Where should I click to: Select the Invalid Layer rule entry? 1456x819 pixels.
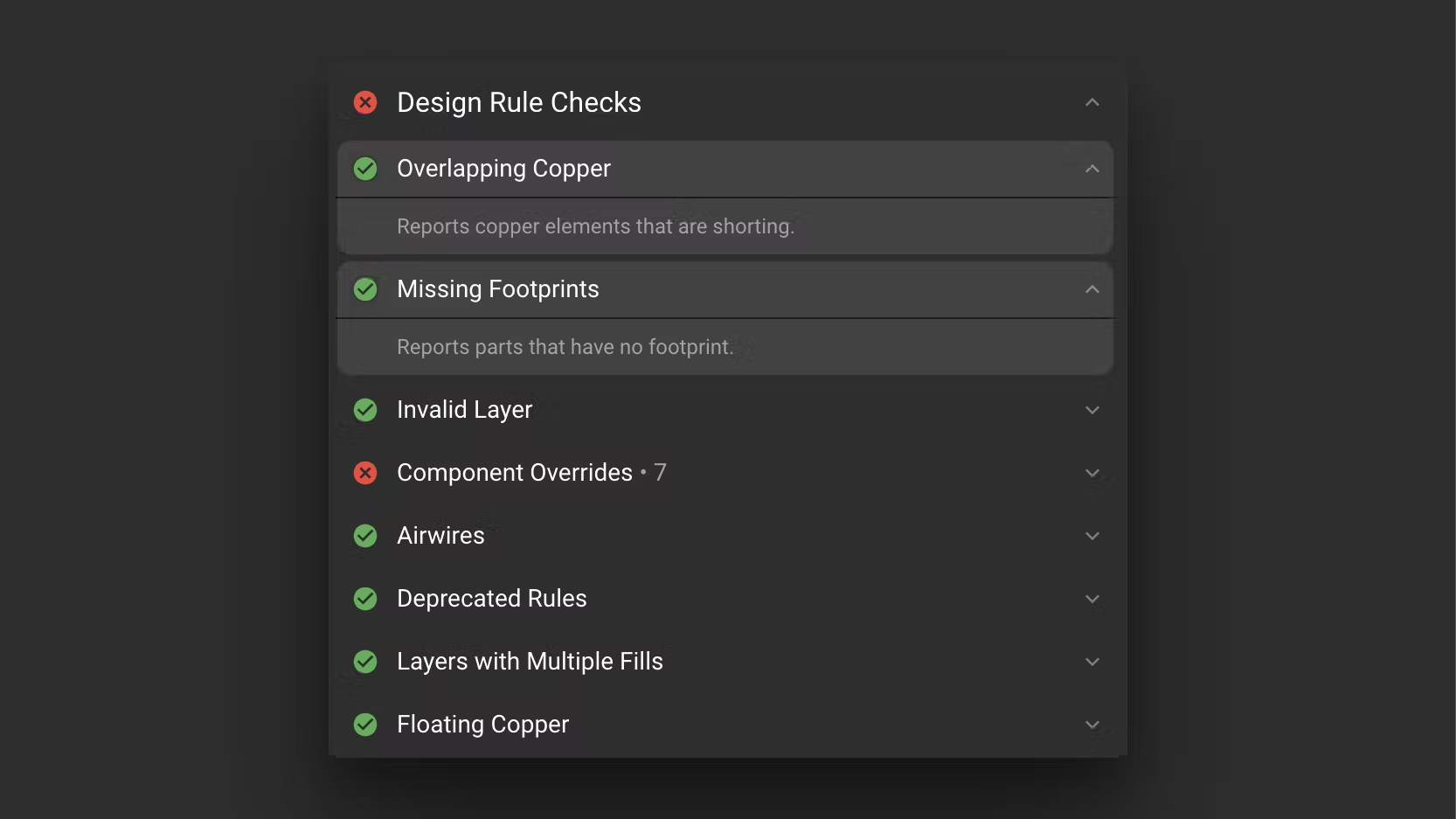[x=464, y=409]
